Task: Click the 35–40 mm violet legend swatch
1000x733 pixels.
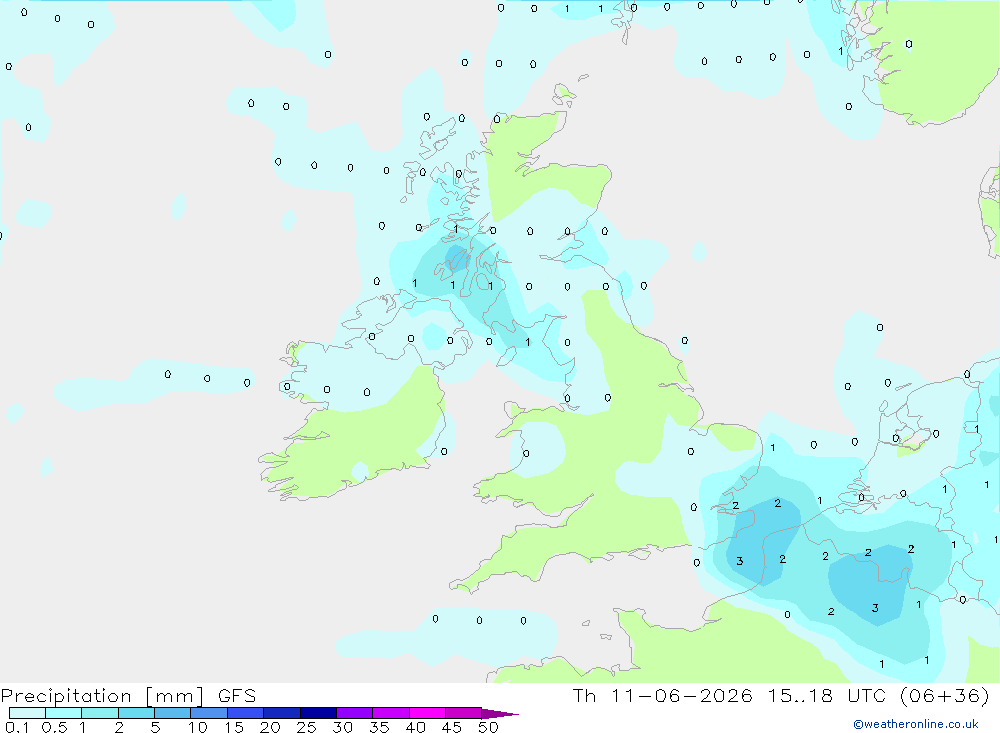Action: click(391, 713)
